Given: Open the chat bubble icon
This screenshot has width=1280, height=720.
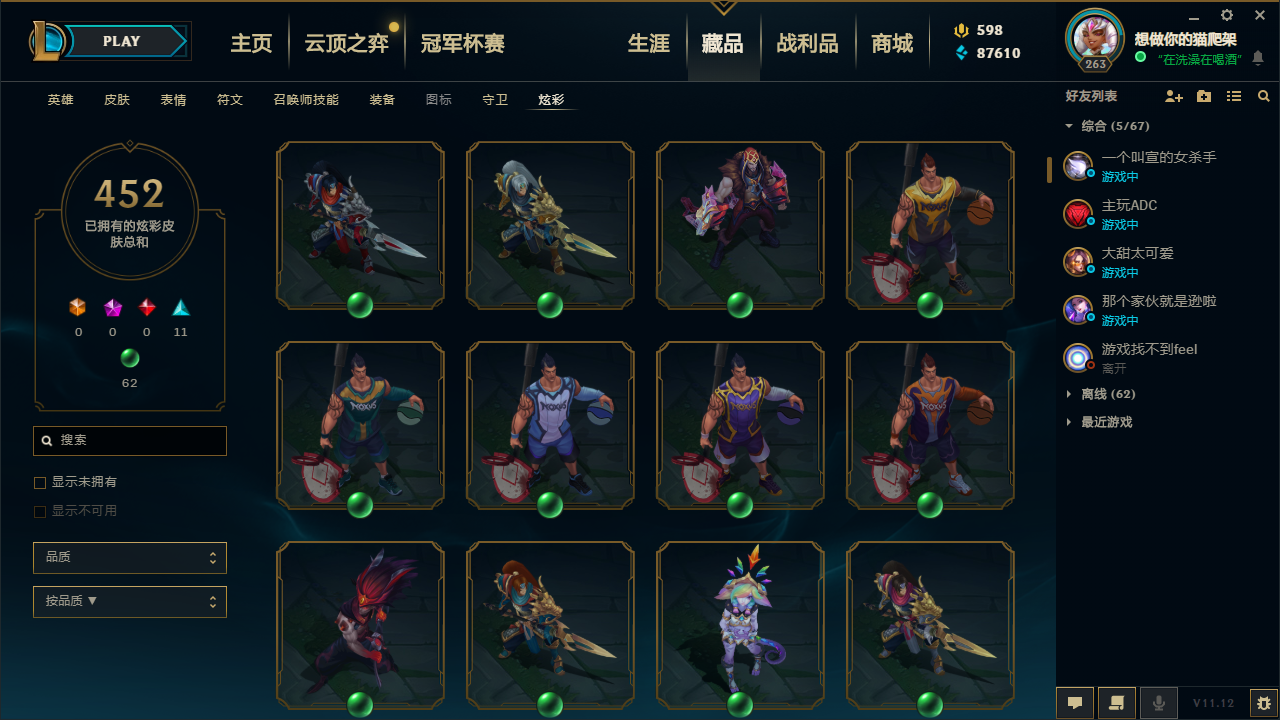Looking at the screenshot, I should [1075, 703].
